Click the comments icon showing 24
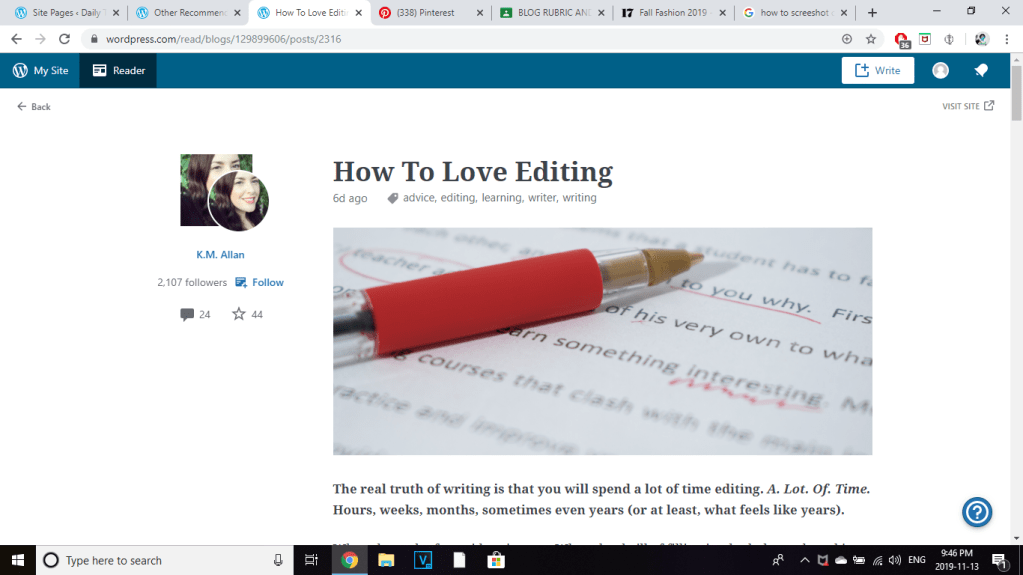1023x575 pixels. tap(187, 314)
